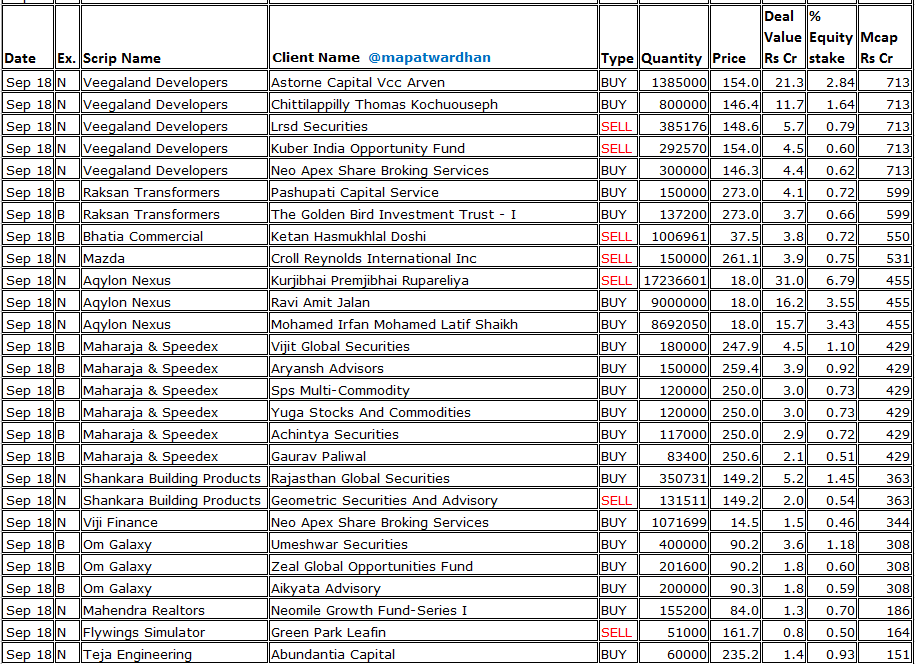The height and width of the screenshot is (664, 915).
Task: Click client Achintya Securities
Action: point(334,435)
